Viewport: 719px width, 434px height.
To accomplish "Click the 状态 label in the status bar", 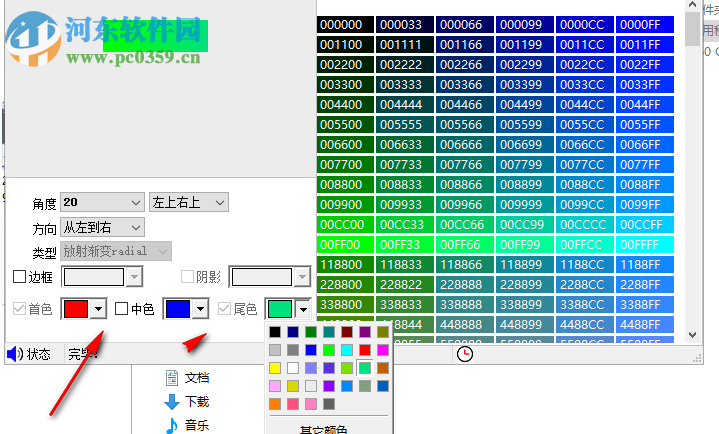I will point(39,354).
